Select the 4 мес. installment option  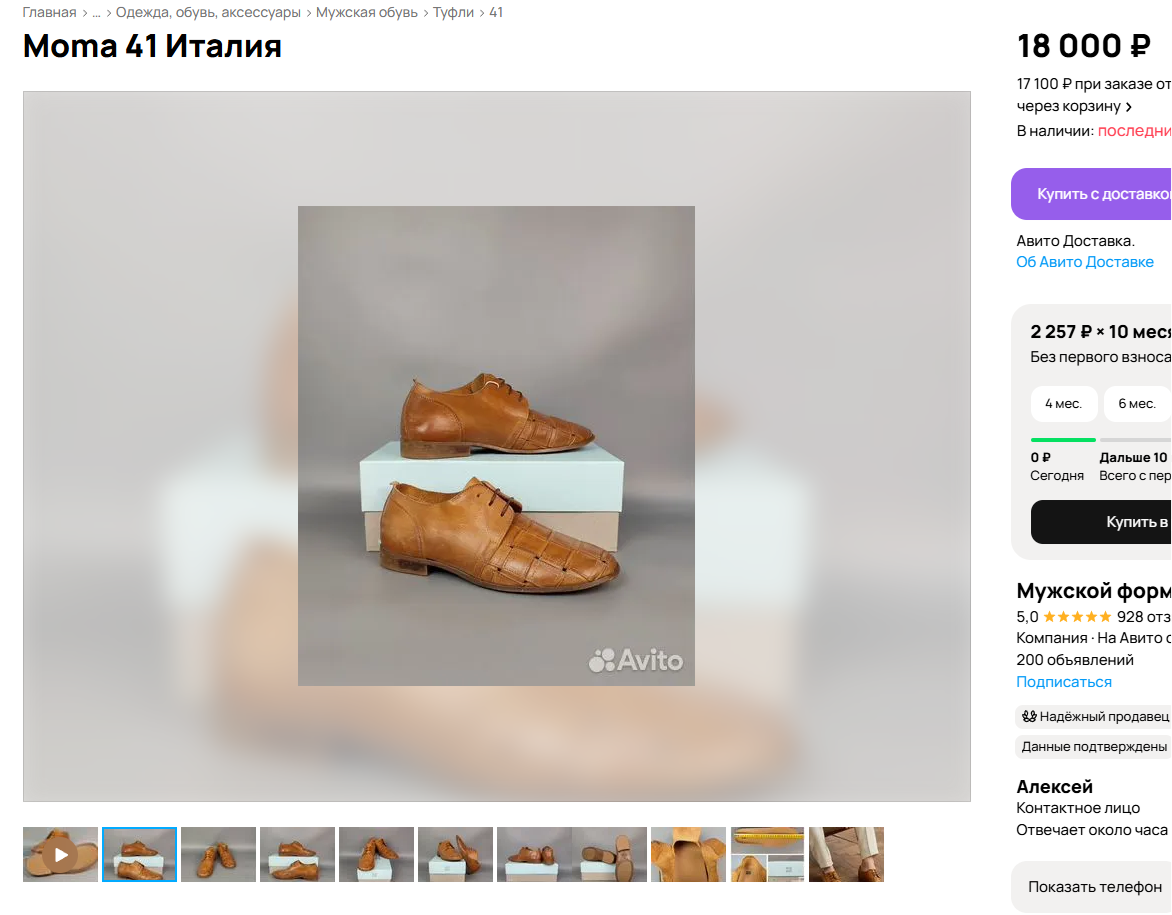click(1063, 404)
